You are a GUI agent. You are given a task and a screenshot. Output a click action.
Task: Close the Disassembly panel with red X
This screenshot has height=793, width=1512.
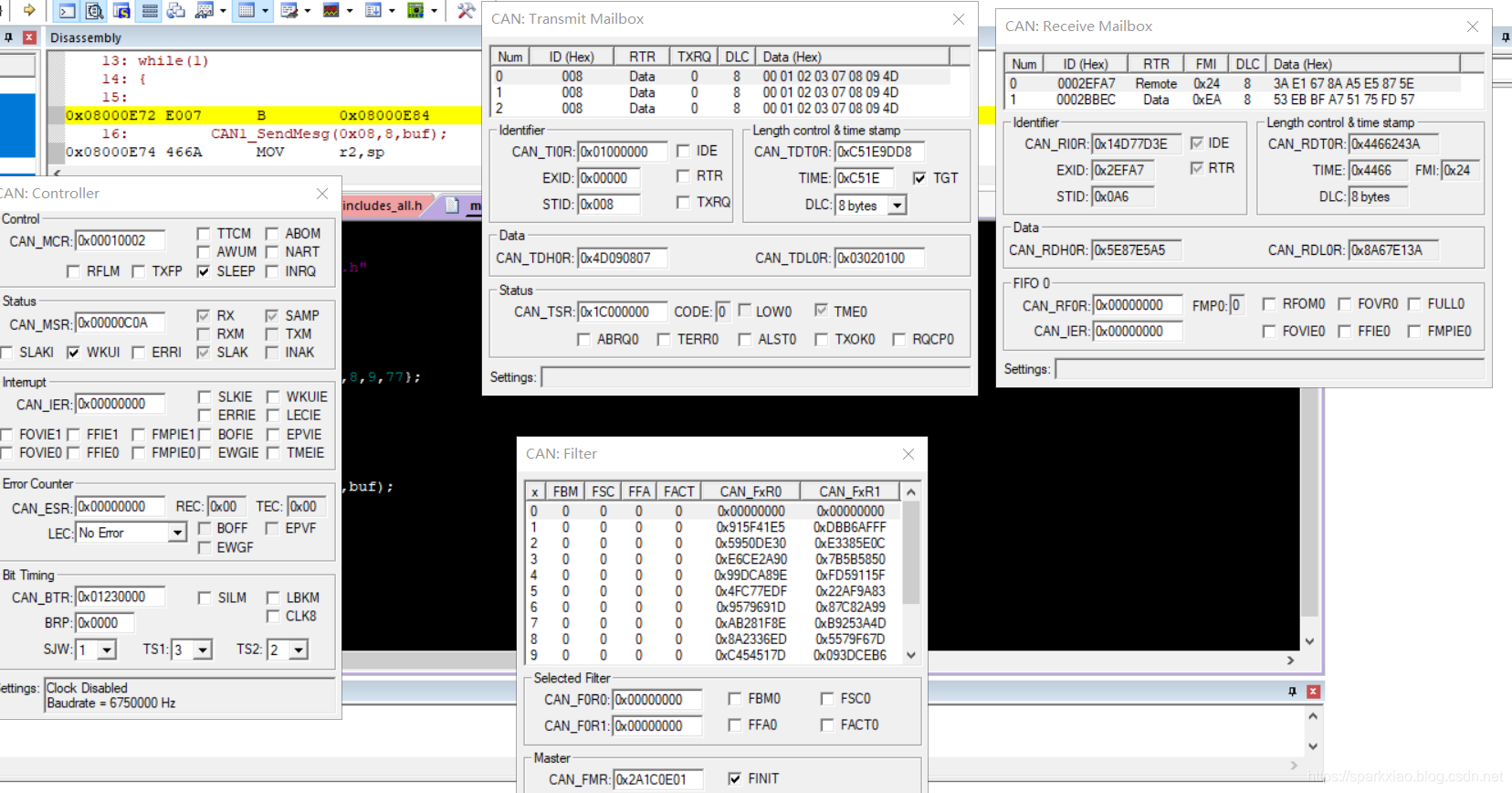(x=29, y=37)
